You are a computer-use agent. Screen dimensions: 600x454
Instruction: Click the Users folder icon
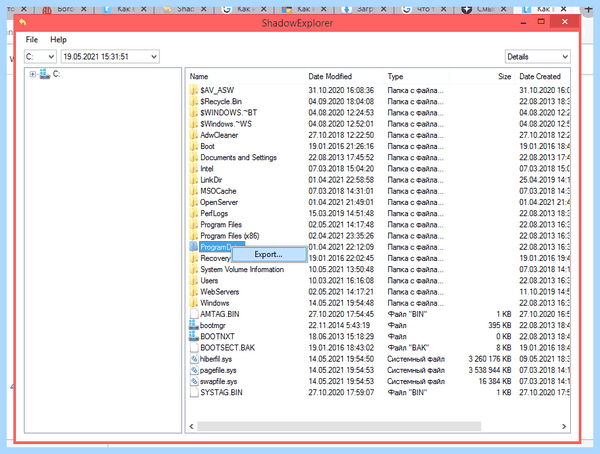194,281
